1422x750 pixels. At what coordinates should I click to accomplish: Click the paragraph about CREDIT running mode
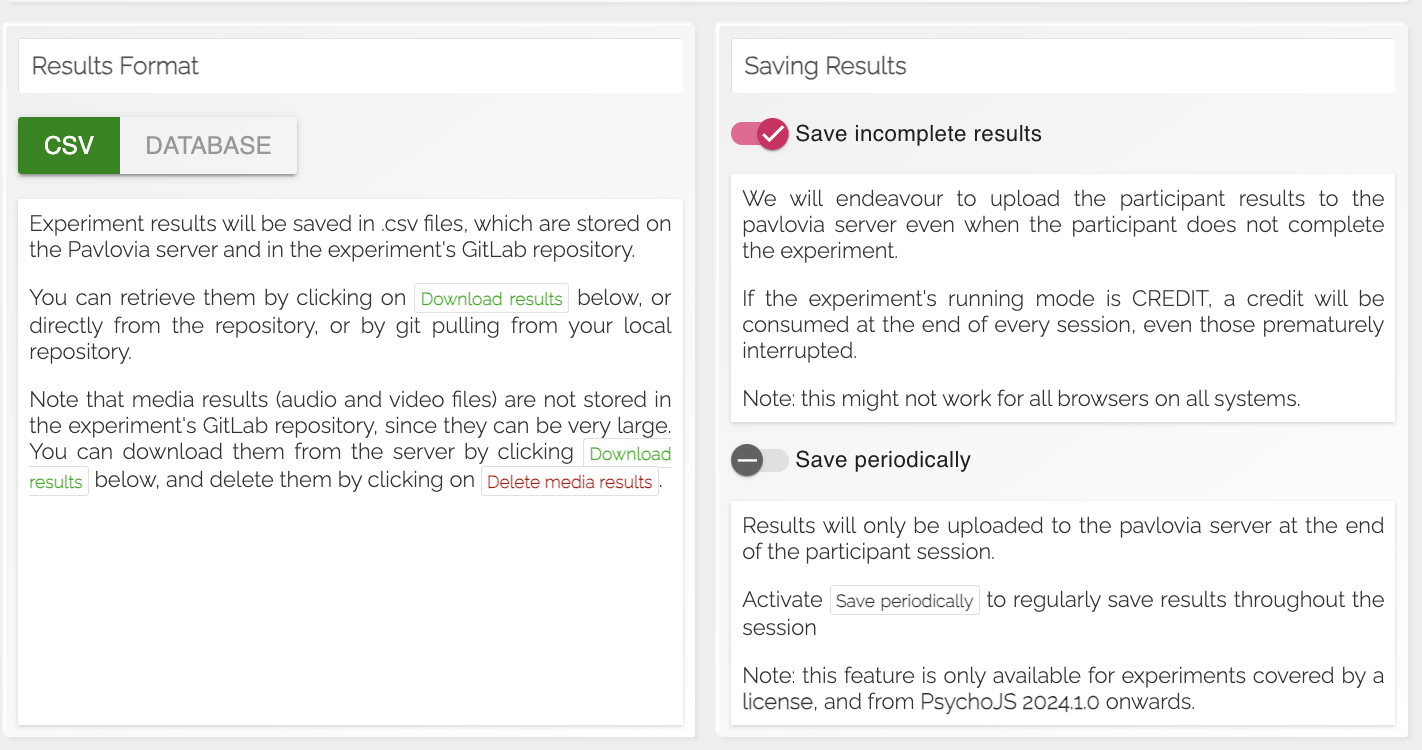pos(1063,324)
